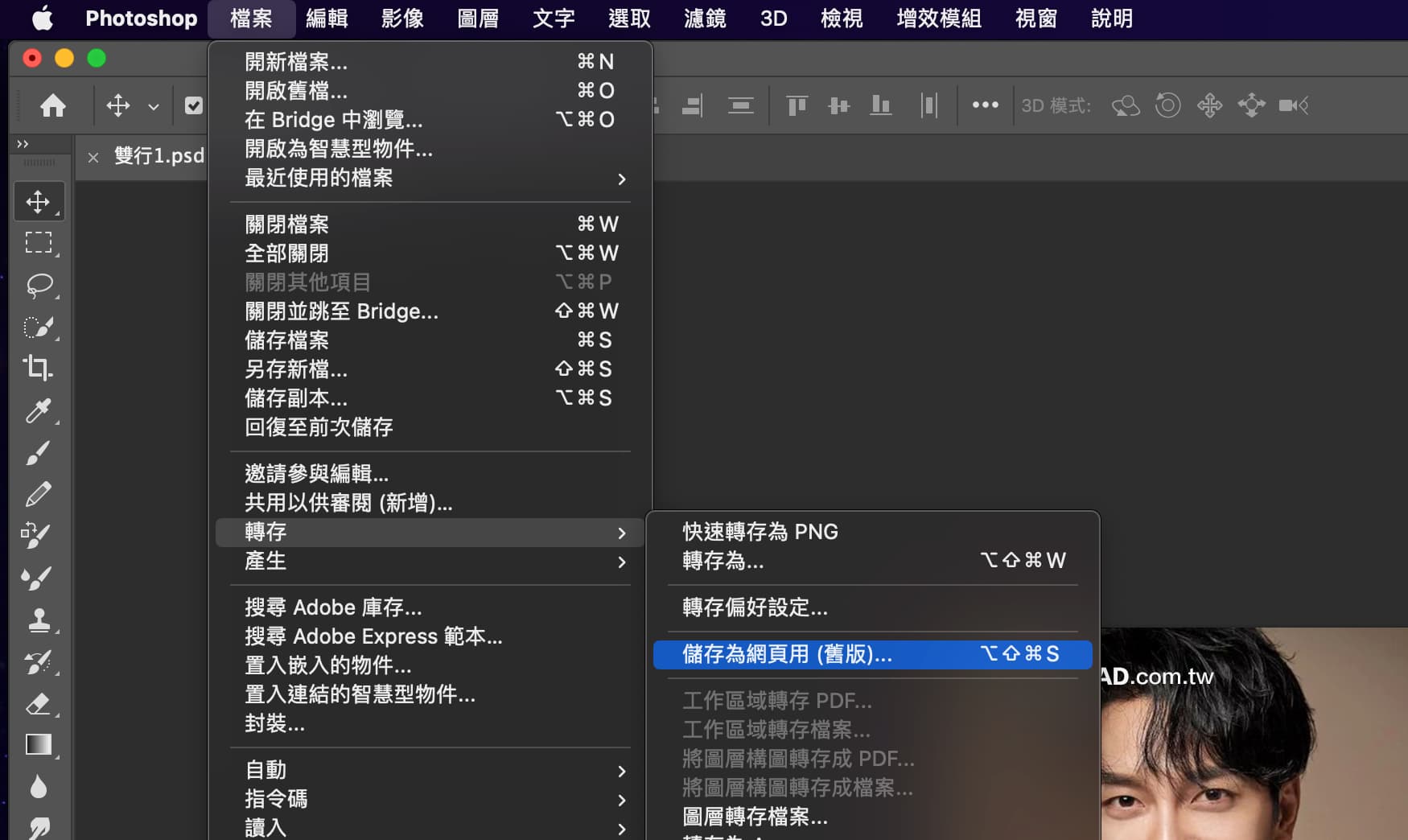The width and height of the screenshot is (1408, 840).
Task: Click the 3D rotate mode icon
Action: 1126,105
